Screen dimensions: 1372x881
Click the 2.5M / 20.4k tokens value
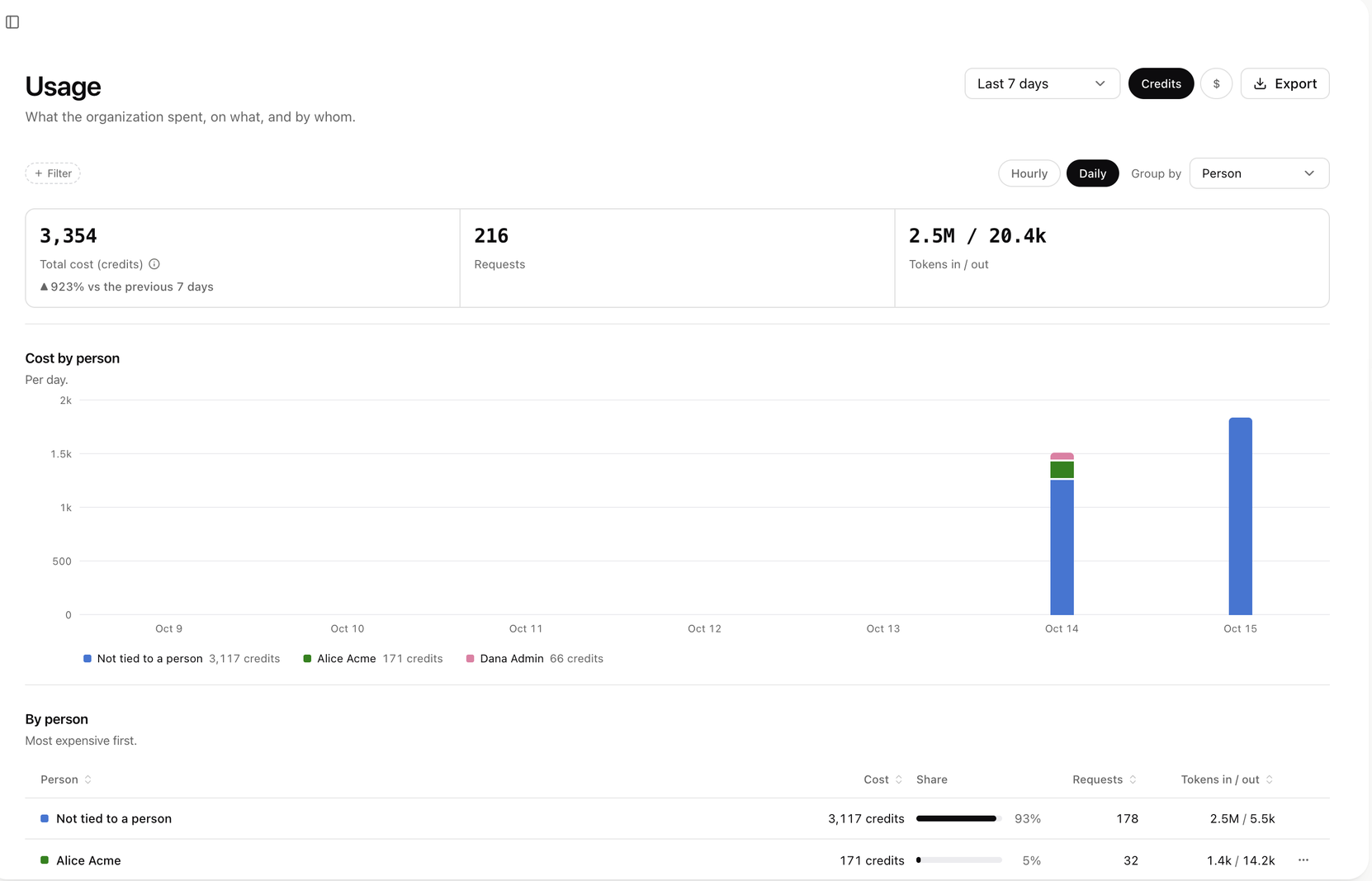977,236
